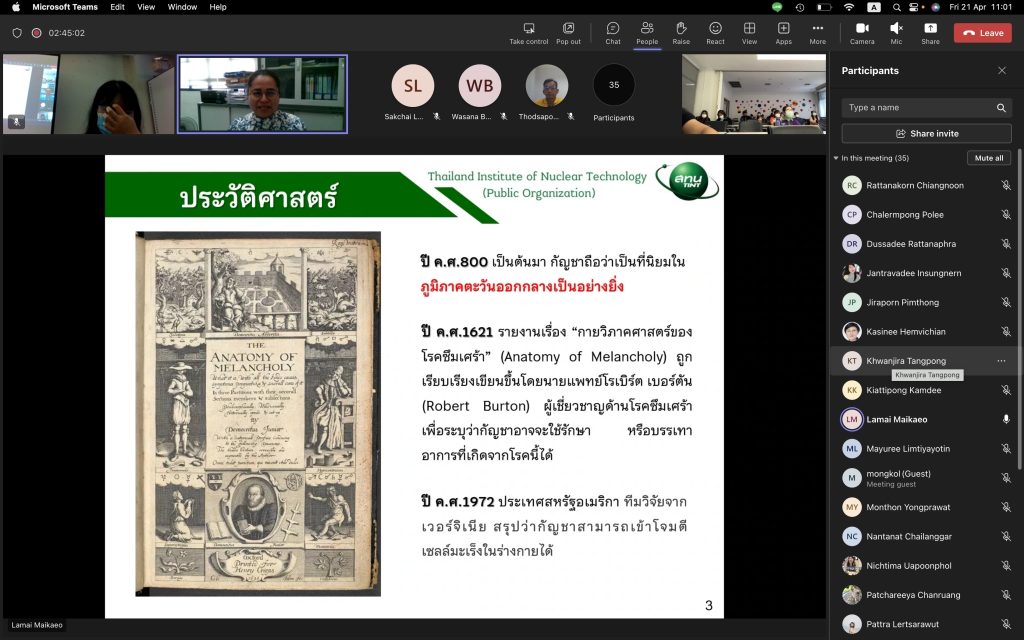Toggle the People panel

coord(647,33)
